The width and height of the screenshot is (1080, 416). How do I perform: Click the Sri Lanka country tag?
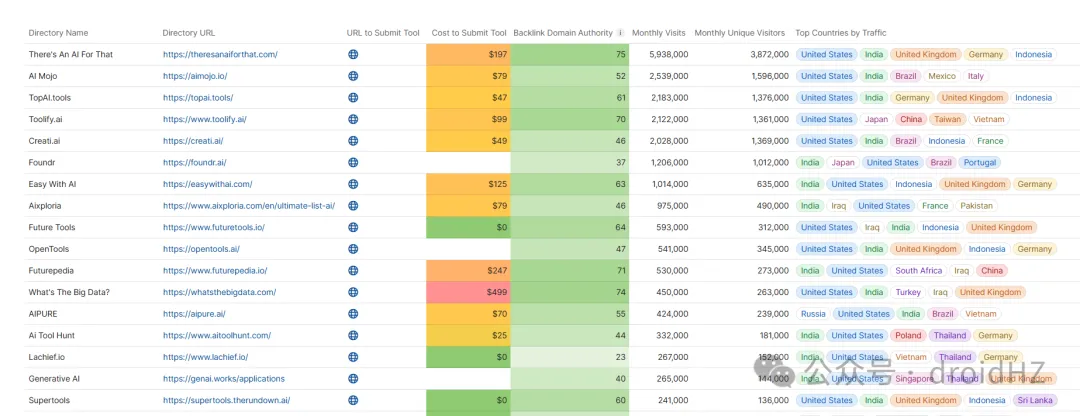[1035, 400]
